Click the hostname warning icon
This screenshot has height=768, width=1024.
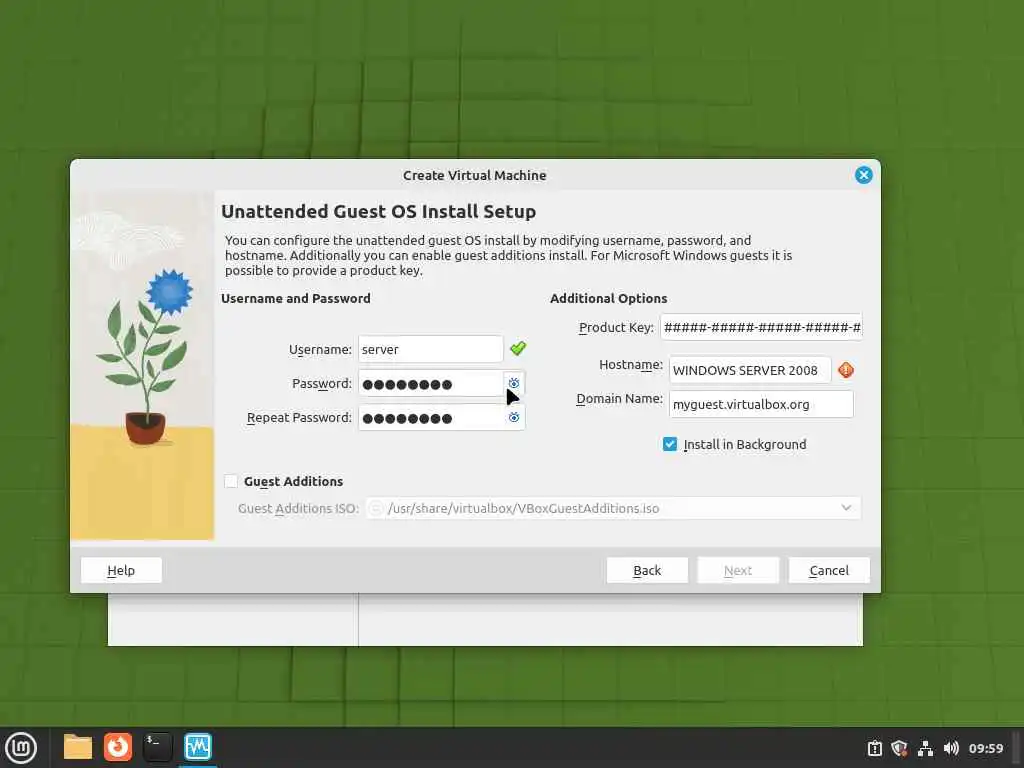tap(846, 370)
